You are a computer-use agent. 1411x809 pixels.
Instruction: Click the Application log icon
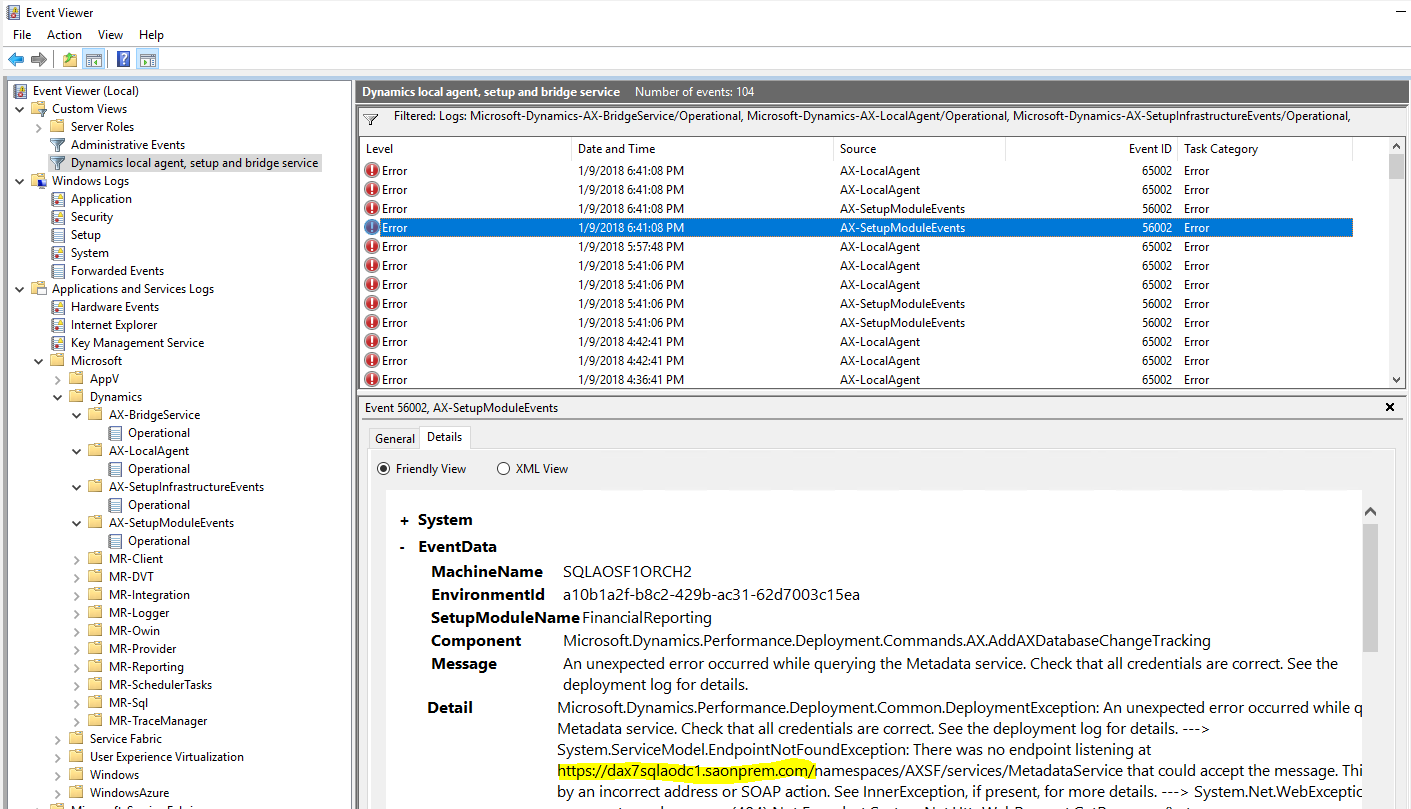58,199
